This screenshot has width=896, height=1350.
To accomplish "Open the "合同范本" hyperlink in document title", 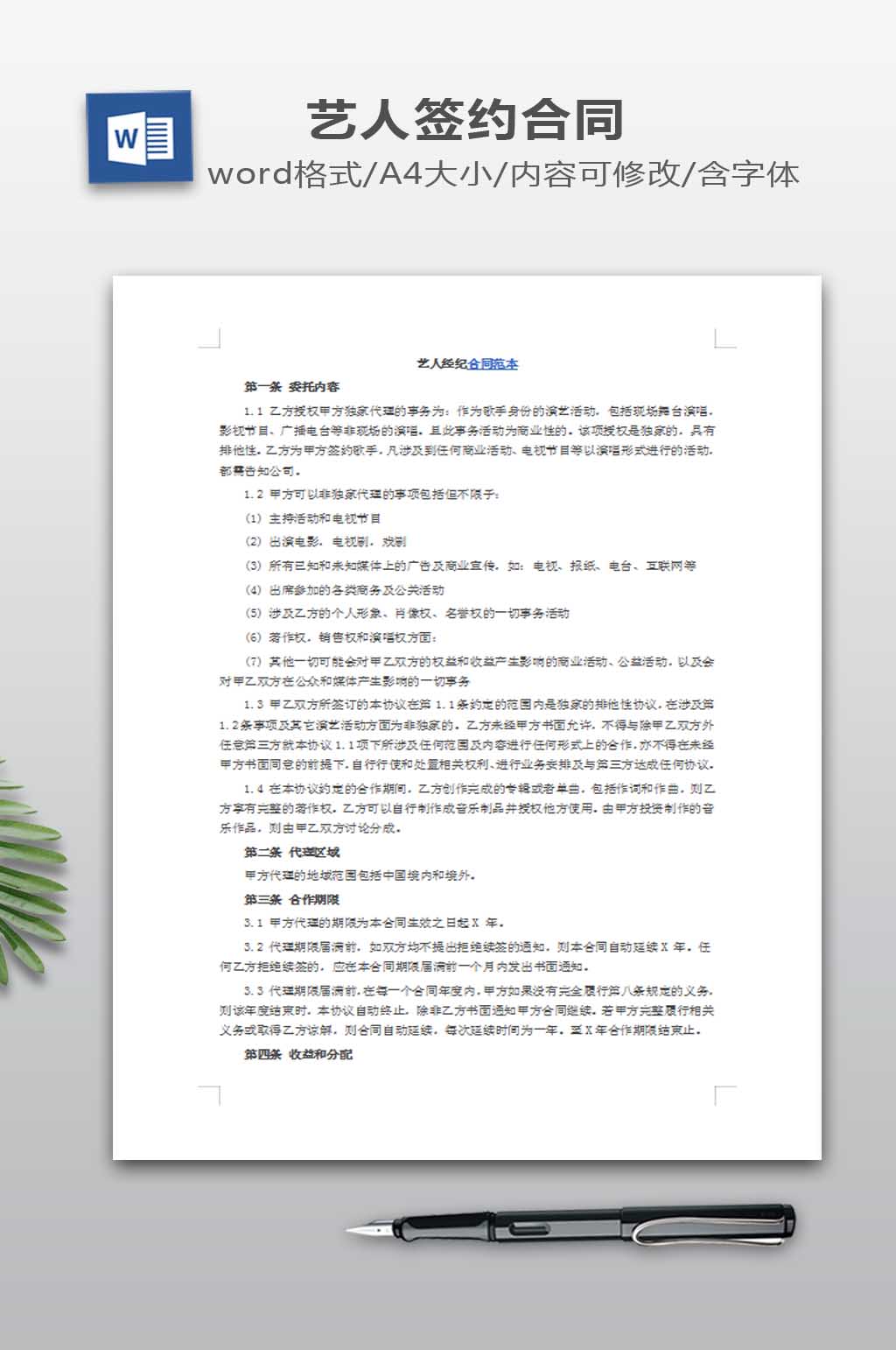I will [x=493, y=363].
